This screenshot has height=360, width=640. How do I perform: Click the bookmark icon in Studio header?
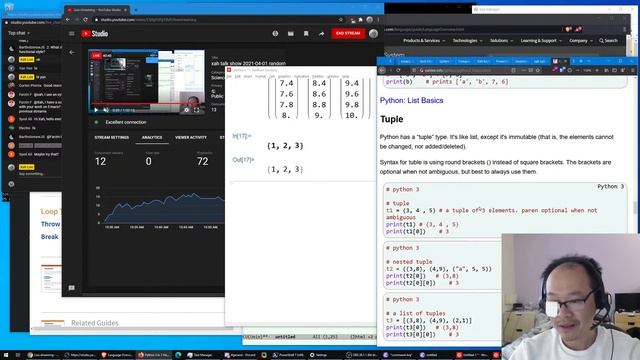(x=306, y=33)
